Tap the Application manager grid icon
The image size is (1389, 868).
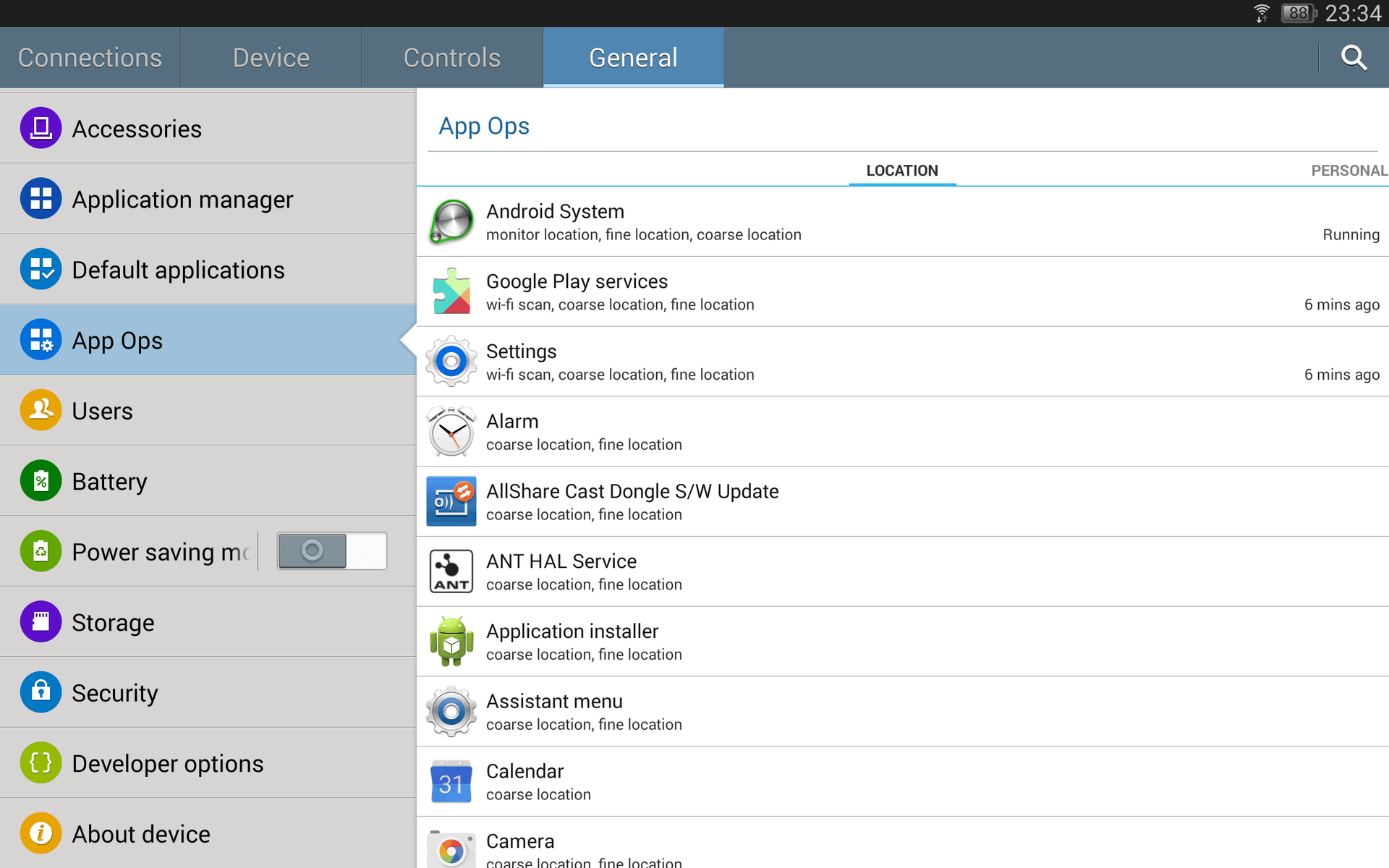pos(41,198)
